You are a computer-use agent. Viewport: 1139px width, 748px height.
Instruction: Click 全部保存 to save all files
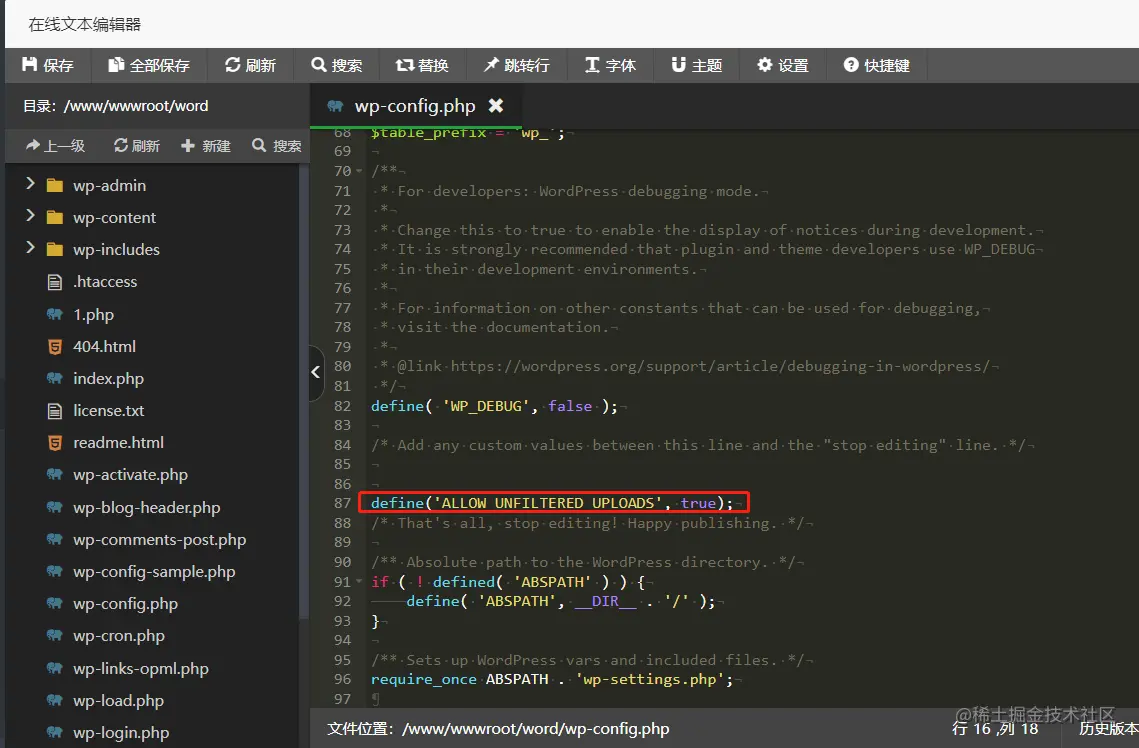point(149,65)
